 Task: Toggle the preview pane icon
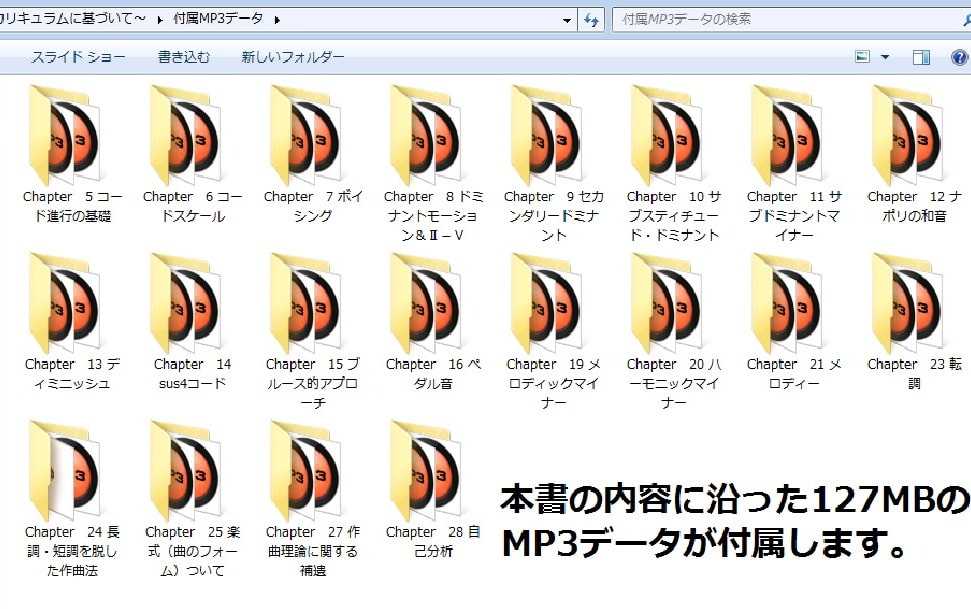(921, 58)
